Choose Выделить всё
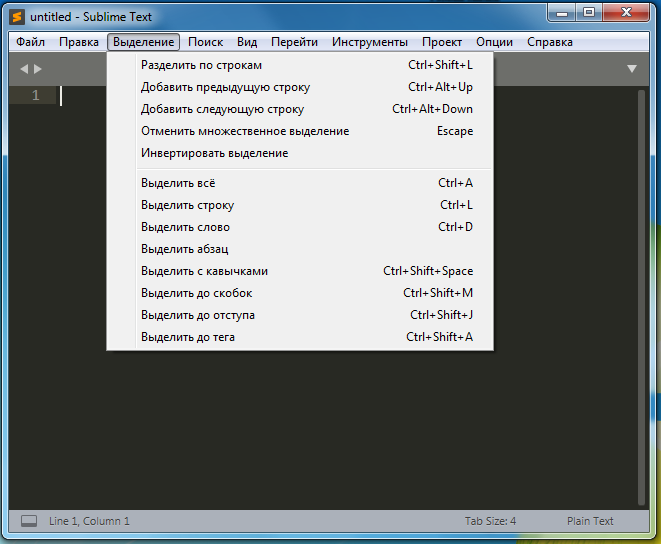 [x=300, y=183]
